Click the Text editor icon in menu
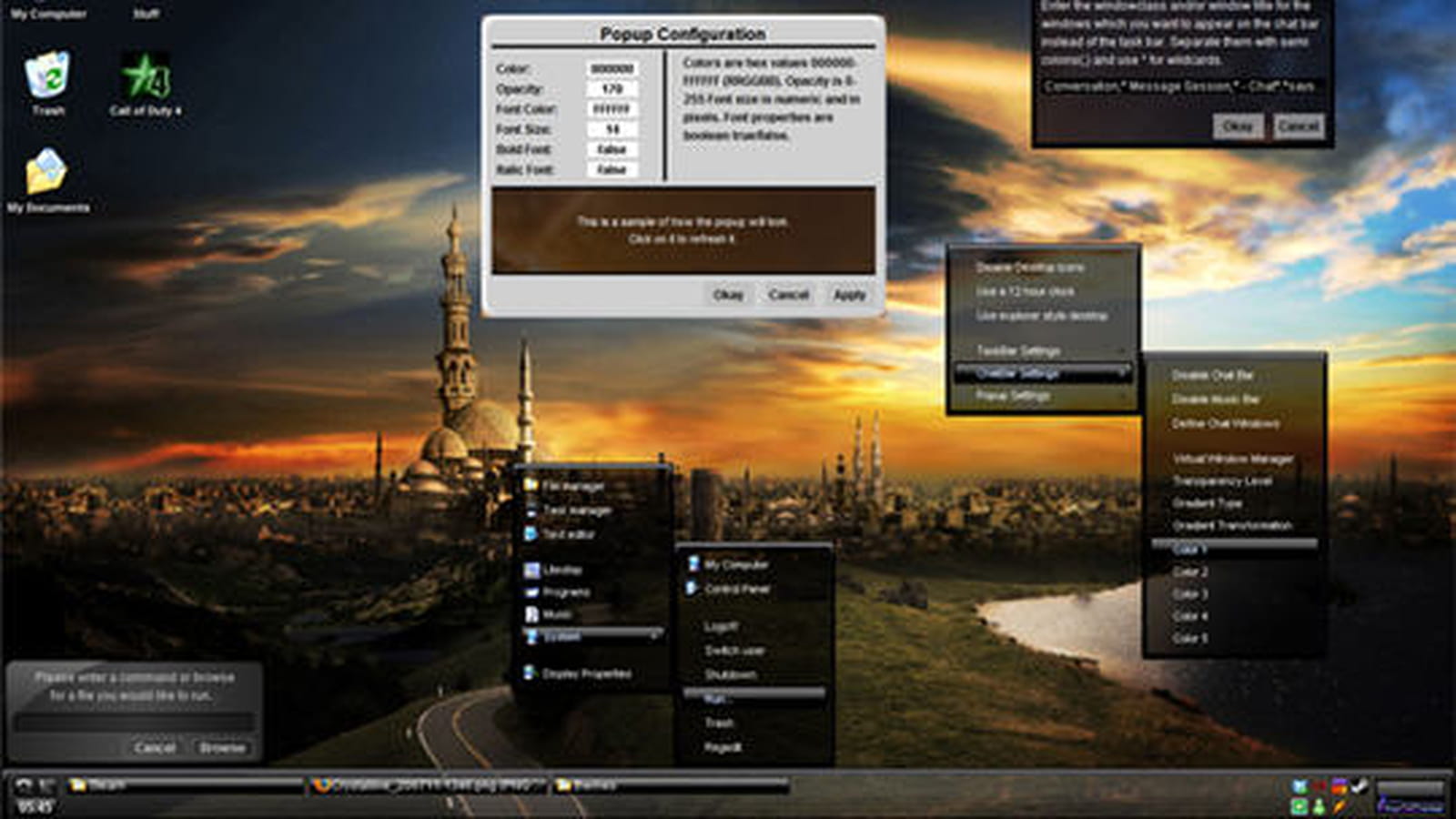 click(x=531, y=534)
